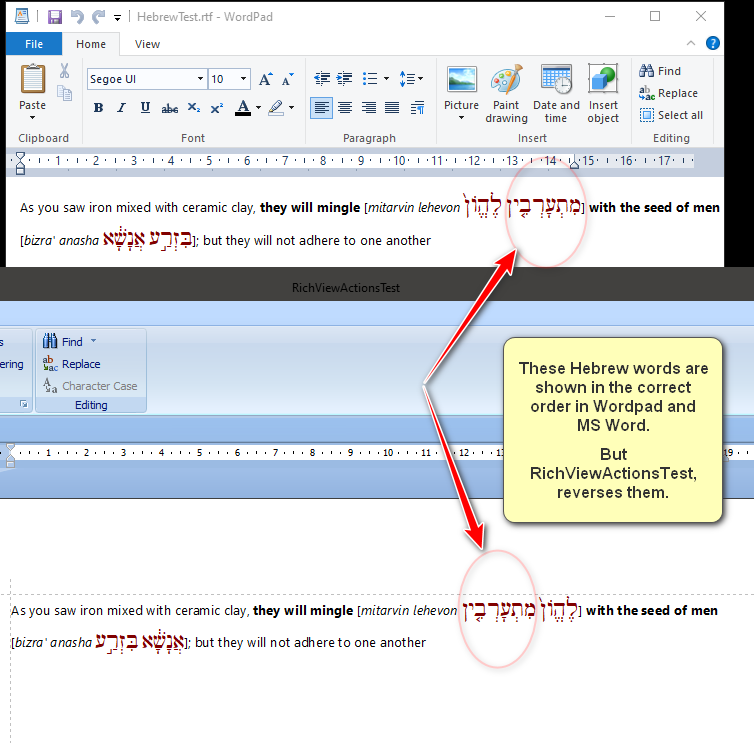Click Replace in RichViewActionsTest Editing group
The image size is (754, 743).
71,364
